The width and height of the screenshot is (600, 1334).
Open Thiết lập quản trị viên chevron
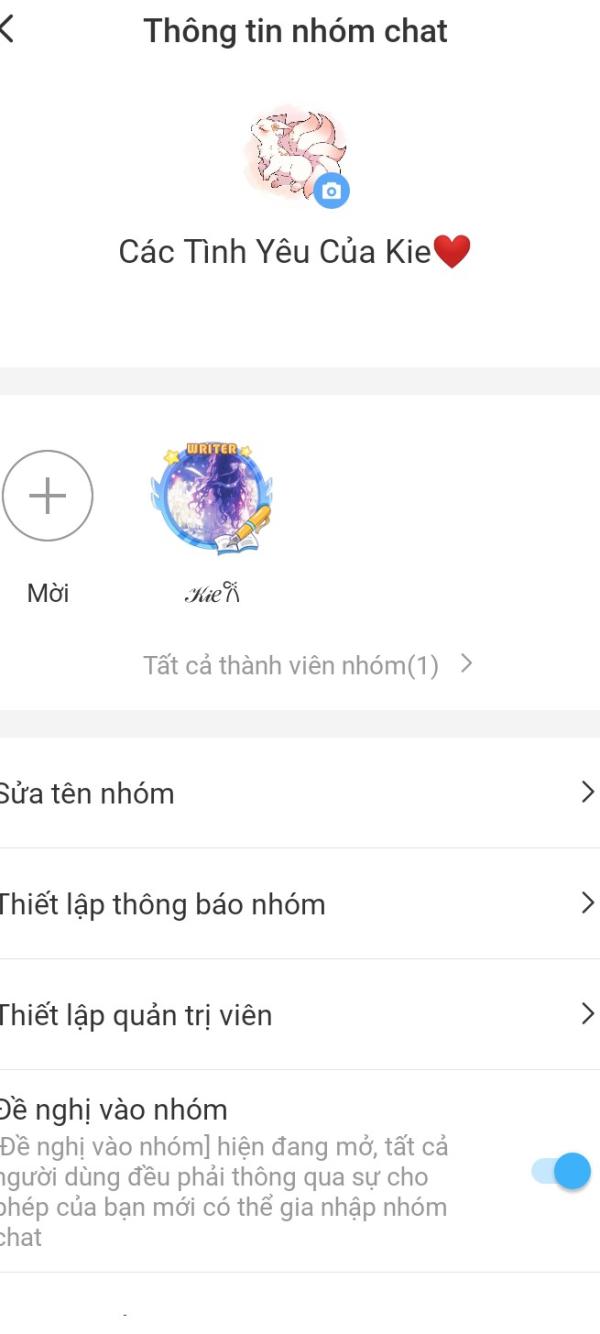(x=587, y=1014)
